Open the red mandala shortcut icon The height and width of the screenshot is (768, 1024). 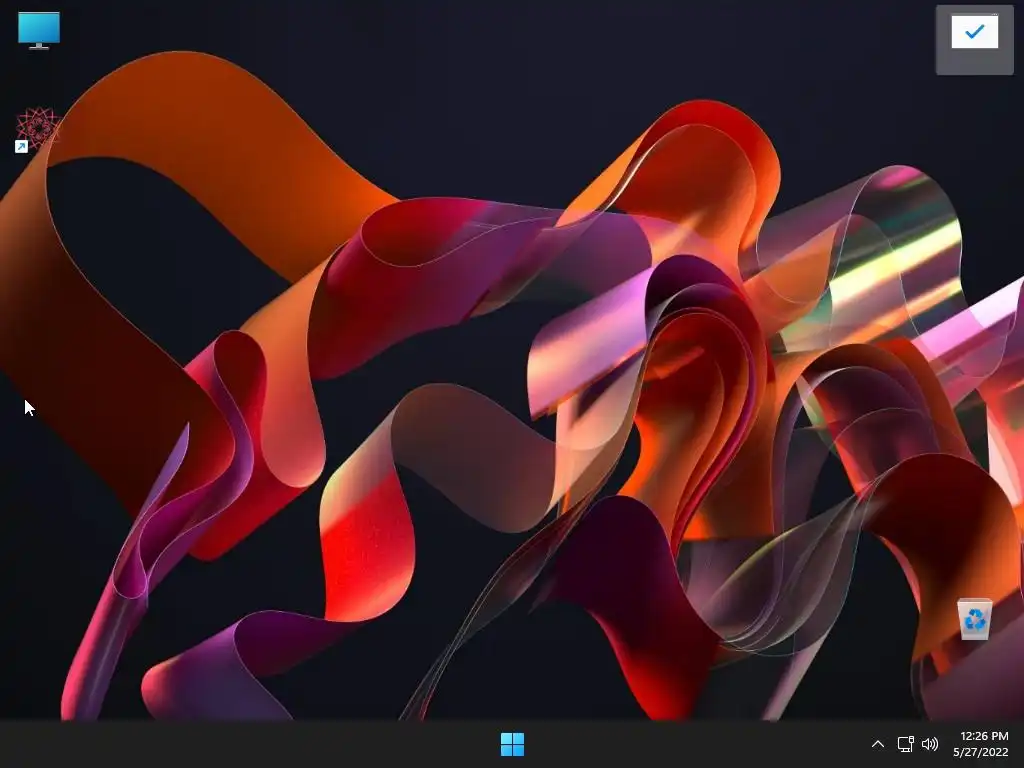[x=38, y=130]
